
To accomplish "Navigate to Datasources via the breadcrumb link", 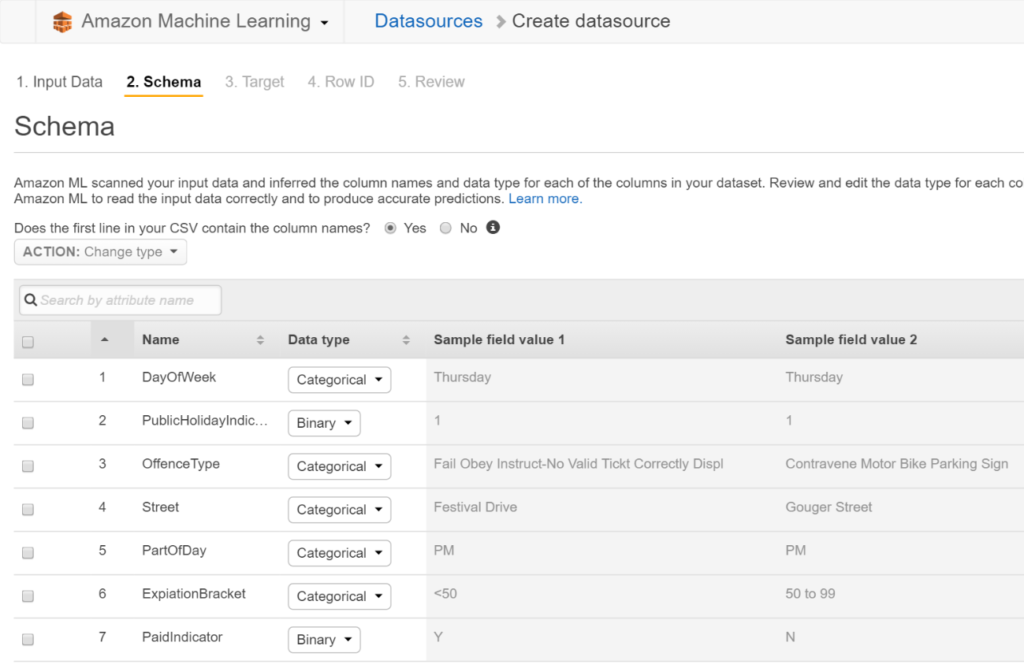I will [428, 20].
